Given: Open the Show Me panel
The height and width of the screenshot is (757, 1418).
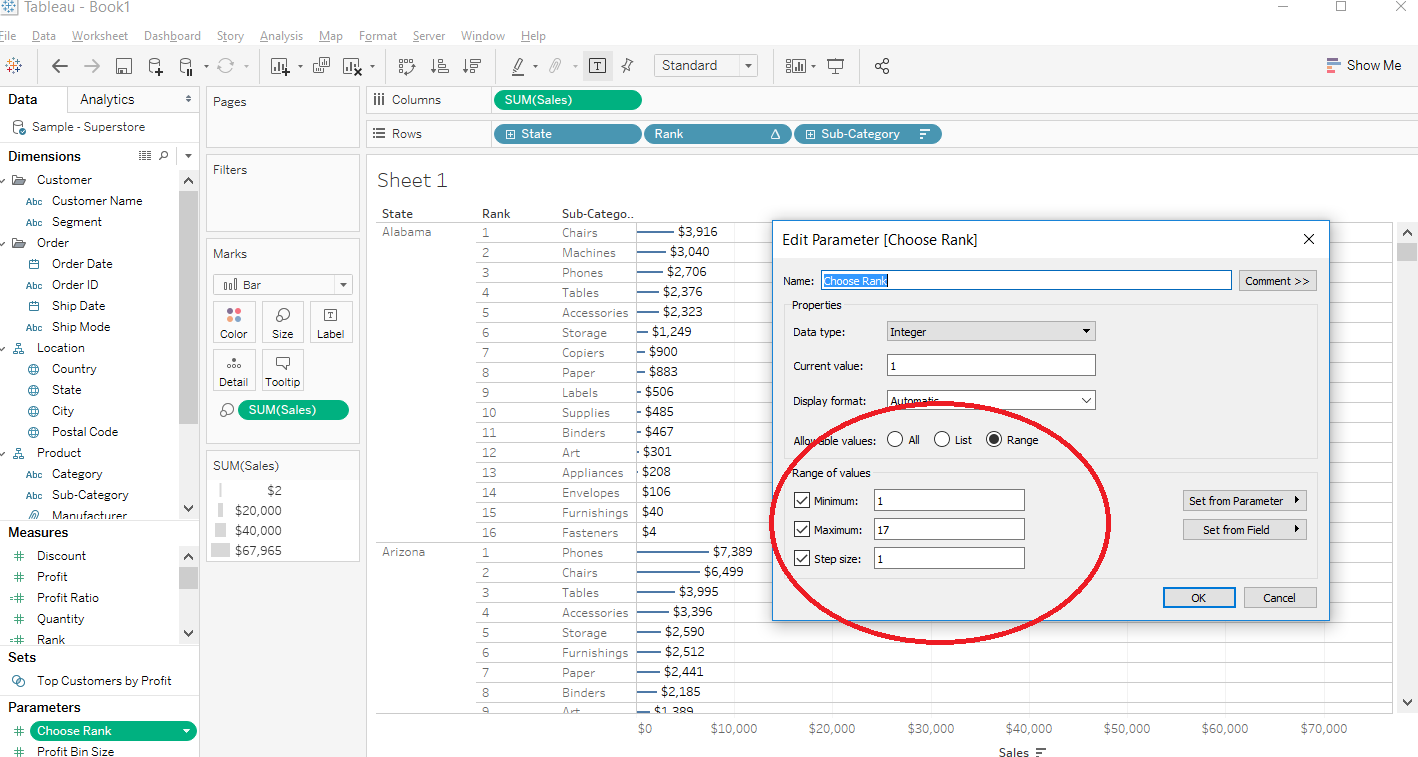Looking at the screenshot, I should [1364, 64].
